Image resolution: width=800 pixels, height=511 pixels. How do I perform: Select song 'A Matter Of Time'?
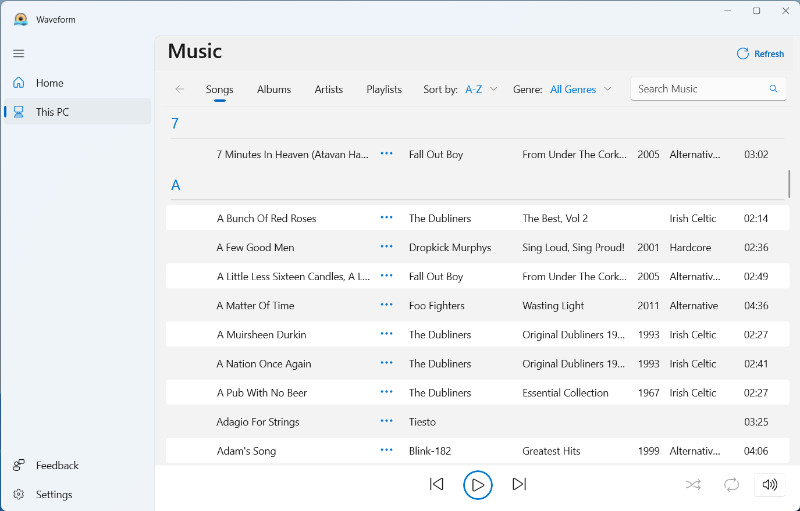coord(255,305)
